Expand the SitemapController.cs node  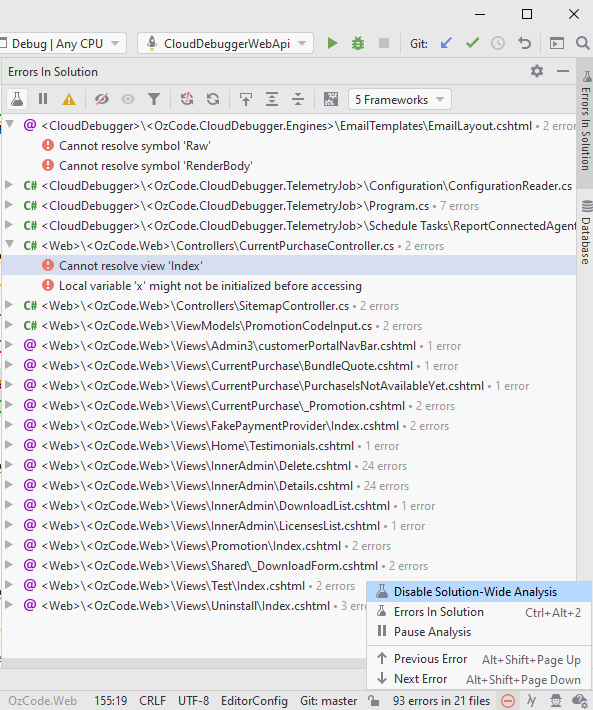pos(9,305)
